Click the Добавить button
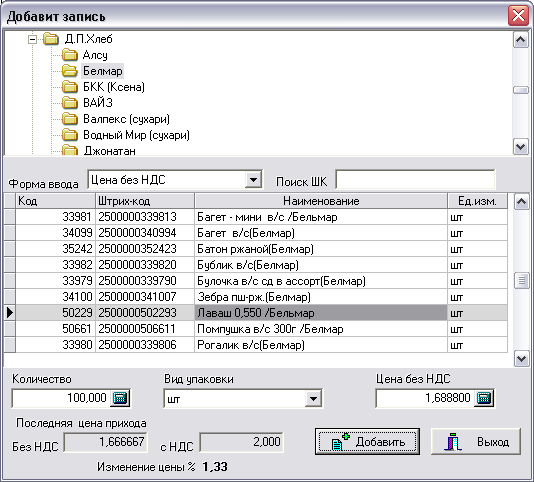This screenshot has height=482, width=534. pos(367,442)
